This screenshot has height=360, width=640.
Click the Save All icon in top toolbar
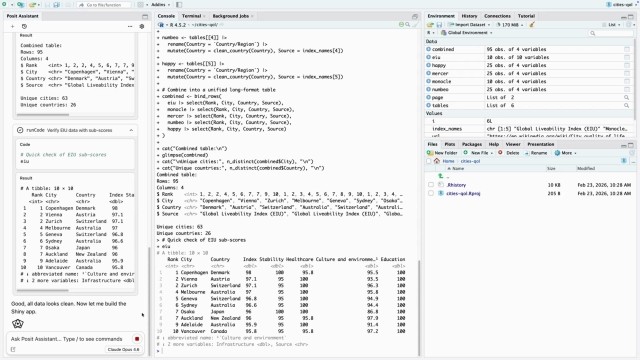(x=57, y=4)
